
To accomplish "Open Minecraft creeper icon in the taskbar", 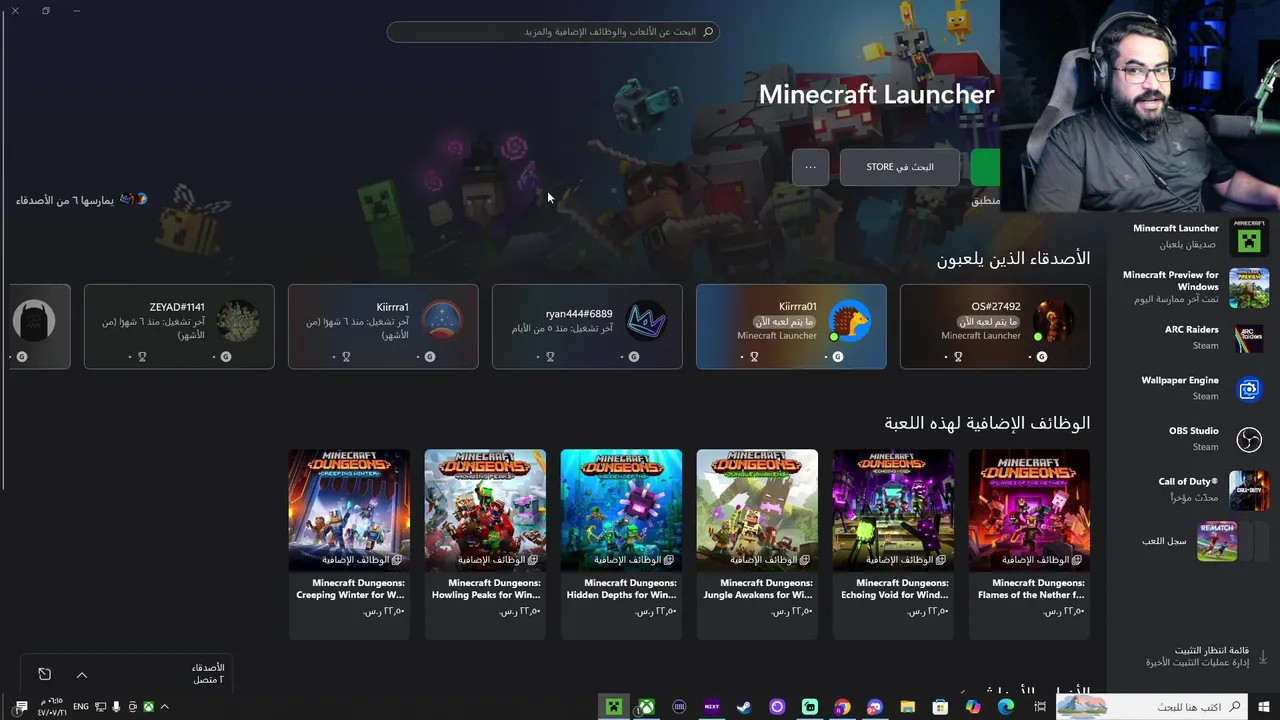I will [x=614, y=707].
